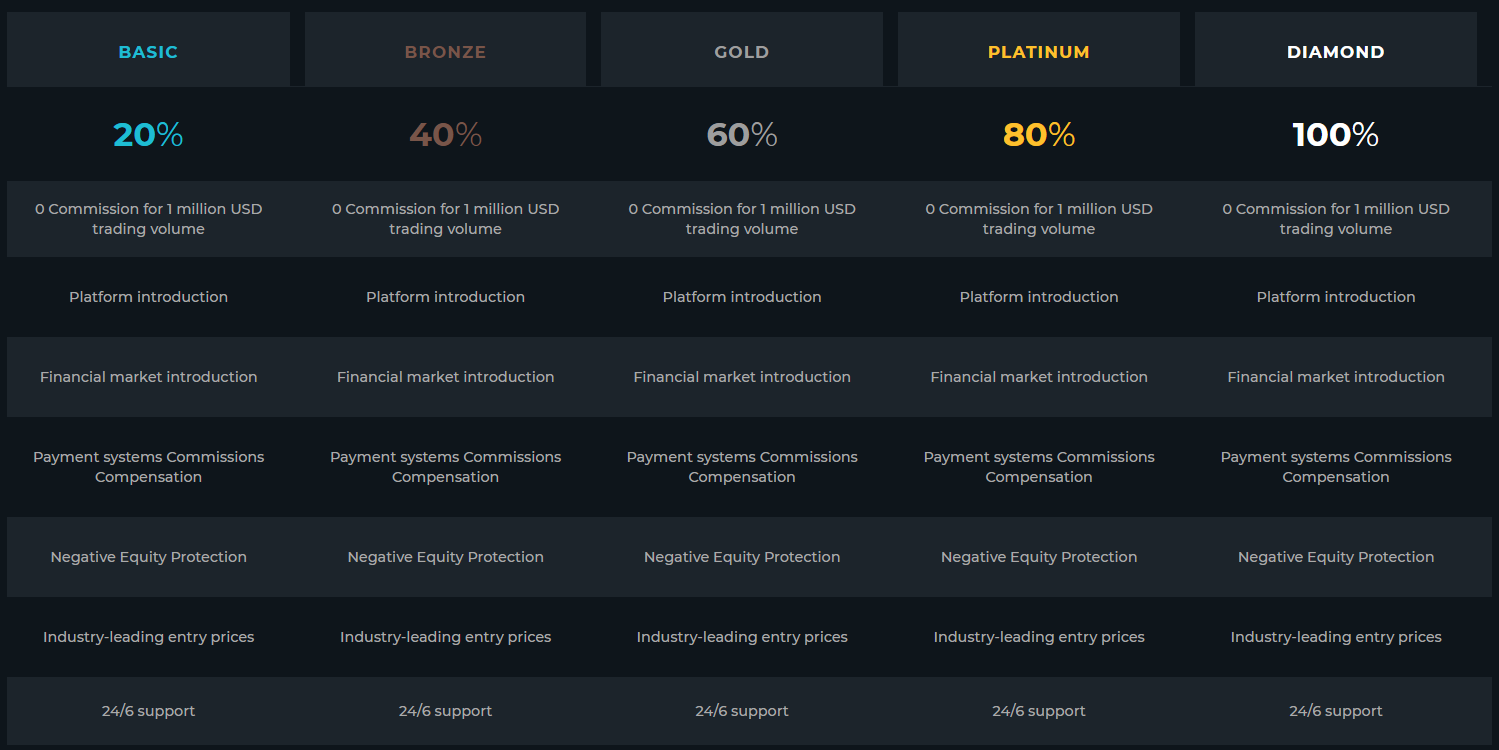Click 'Platform introduction' in the DIAMOND column
Image resolution: width=1499 pixels, height=750 pixels.
pyautogui.click(x=1336, y=297)
